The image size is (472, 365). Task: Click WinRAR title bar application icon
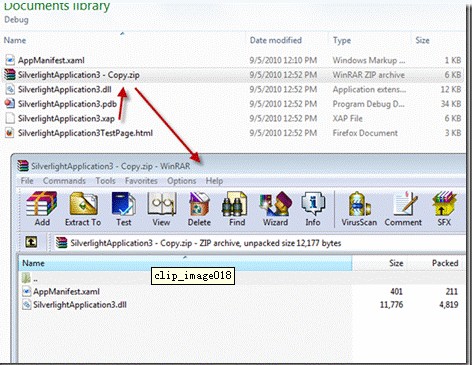pos(23,166)
